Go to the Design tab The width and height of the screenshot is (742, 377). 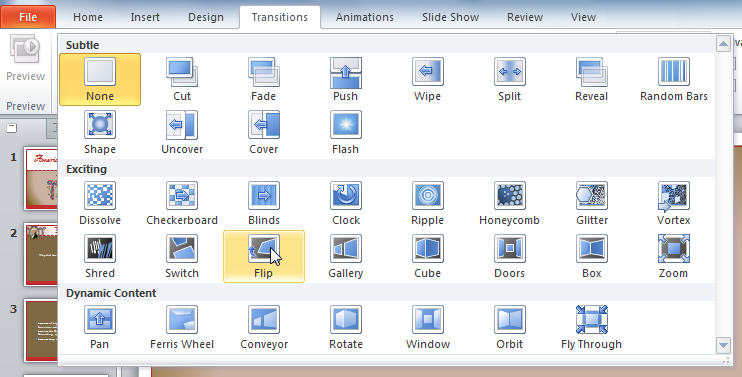coord(205,17)
